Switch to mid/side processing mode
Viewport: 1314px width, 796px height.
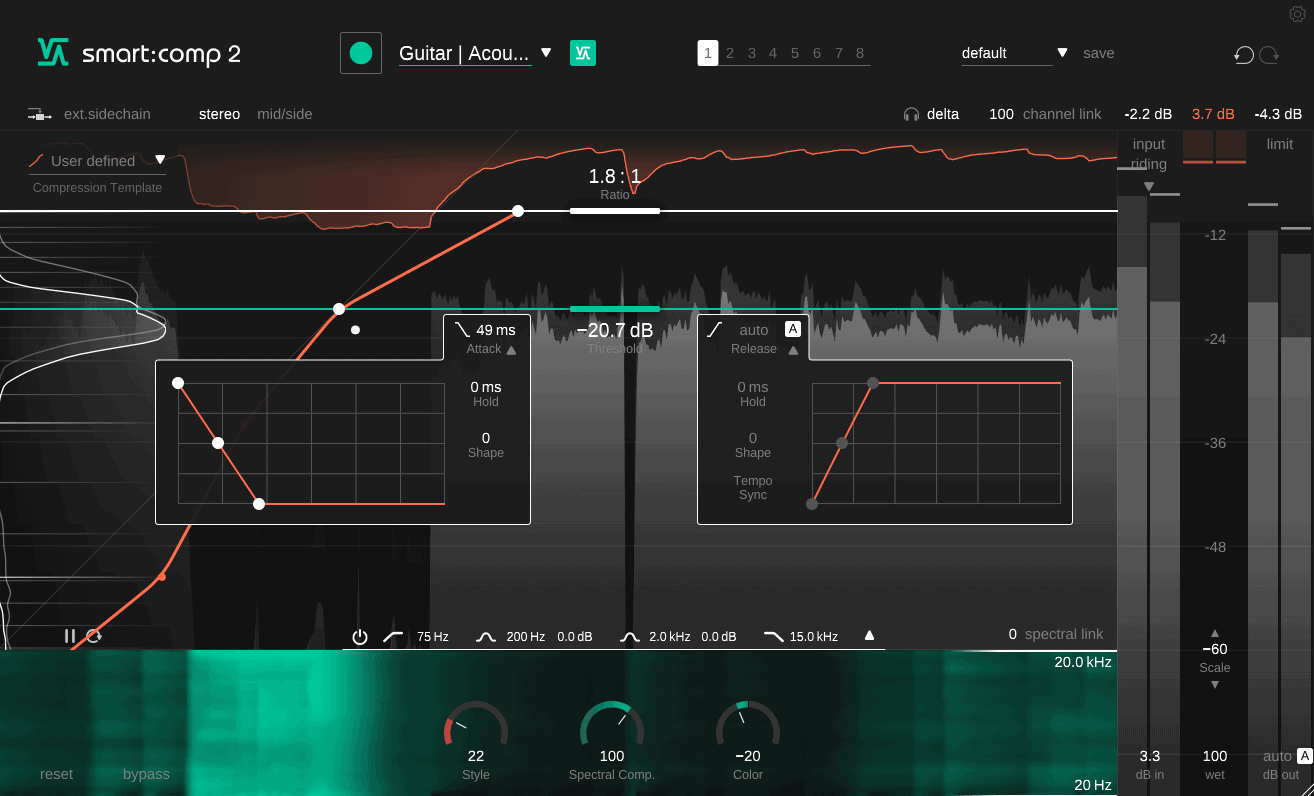pyautogui.click(x=285, y=114)
